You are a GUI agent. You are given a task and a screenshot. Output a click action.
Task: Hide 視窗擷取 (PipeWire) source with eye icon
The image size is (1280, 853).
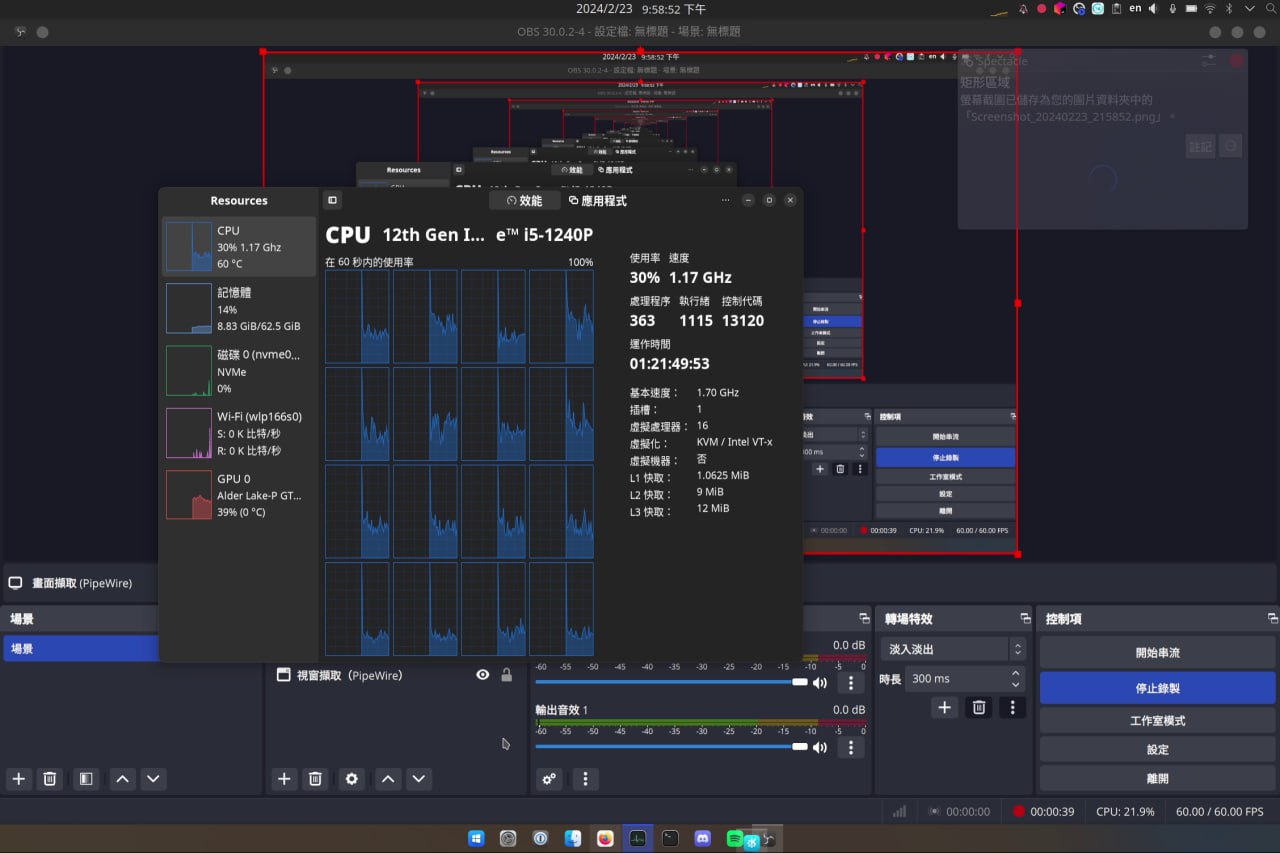tap(483, 676)
